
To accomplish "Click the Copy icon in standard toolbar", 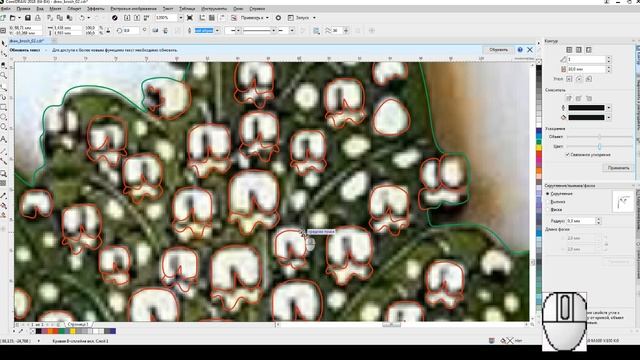I will tap(60, 18).
